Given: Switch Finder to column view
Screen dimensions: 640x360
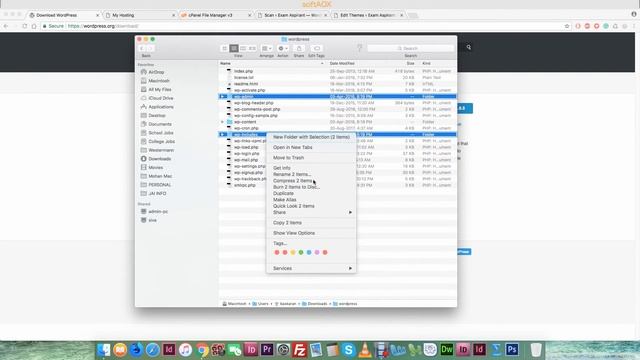Looking at the screenshot, I should 243,48.
